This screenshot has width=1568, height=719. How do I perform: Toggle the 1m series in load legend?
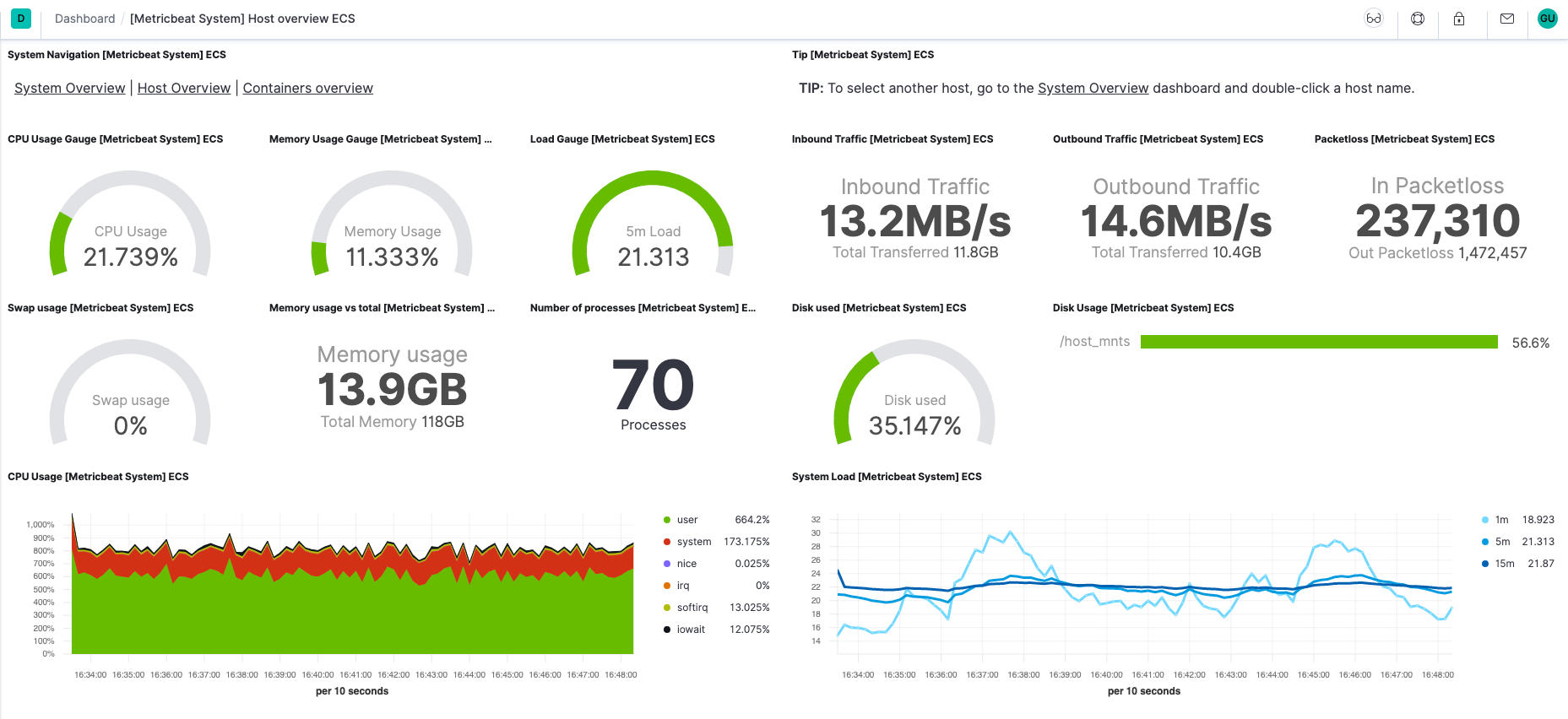point(1501,520)
